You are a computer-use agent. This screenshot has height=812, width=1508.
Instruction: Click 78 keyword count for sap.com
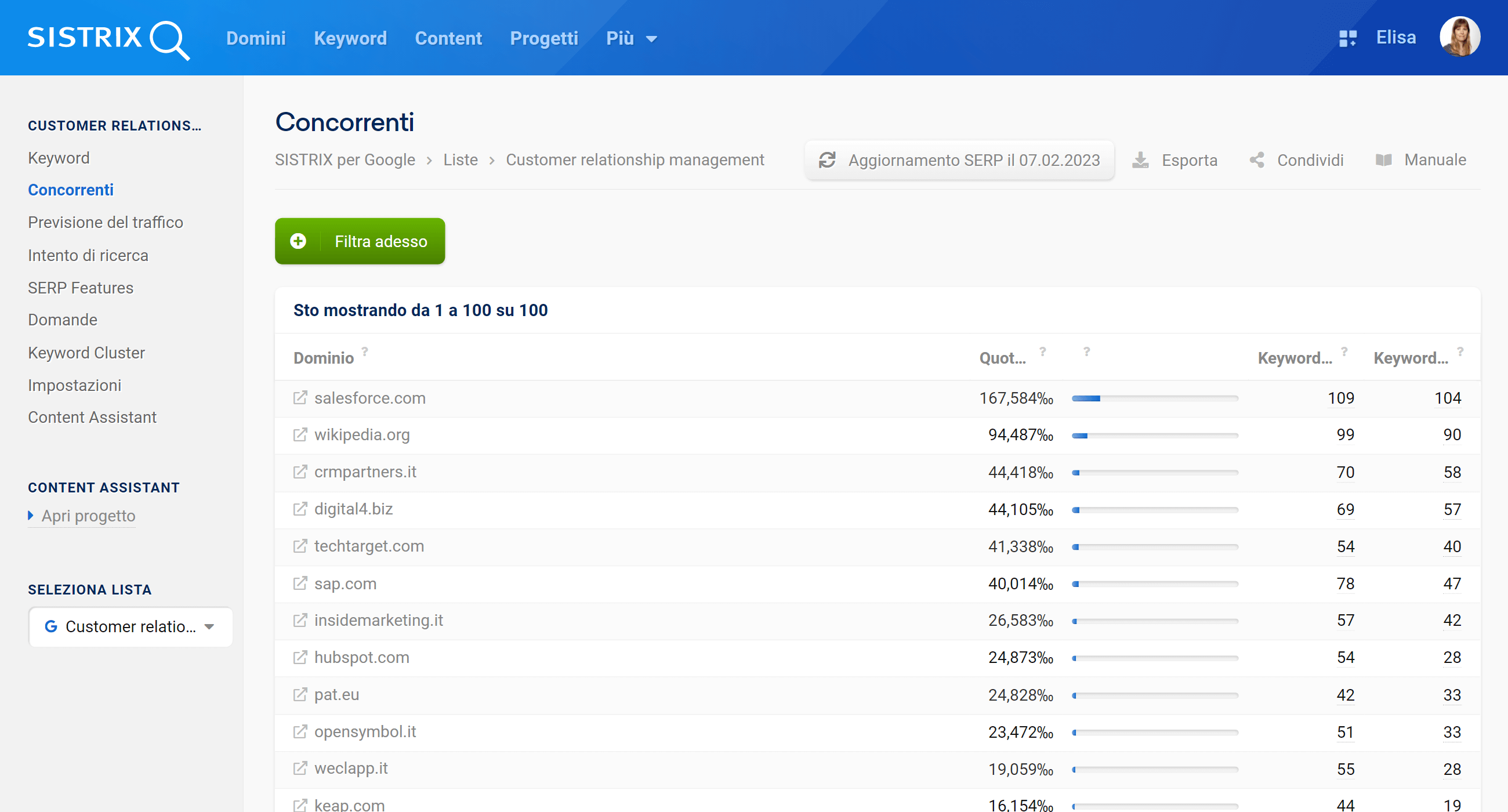1345,583
